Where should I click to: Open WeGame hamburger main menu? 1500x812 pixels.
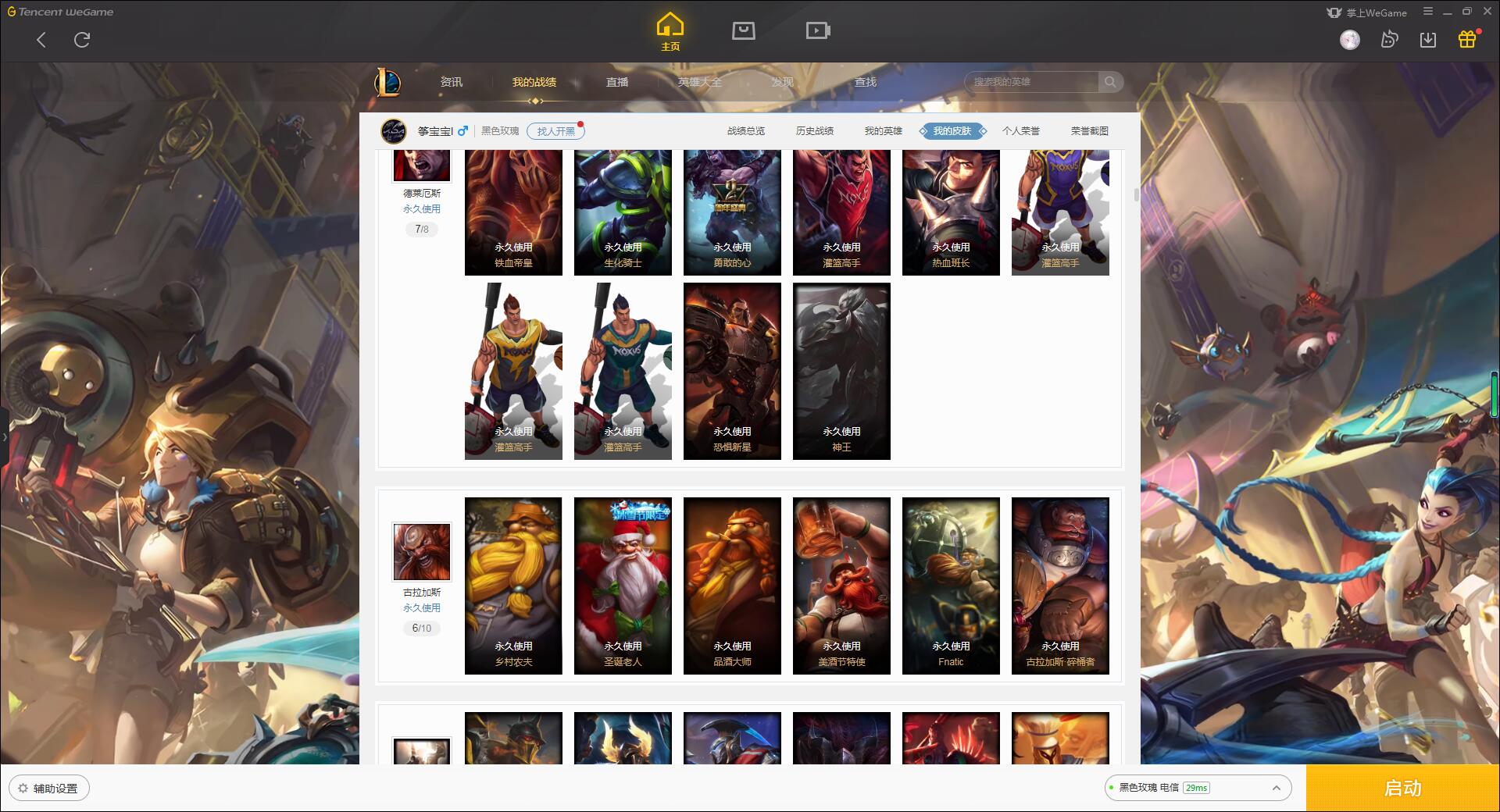[1428, 12]
